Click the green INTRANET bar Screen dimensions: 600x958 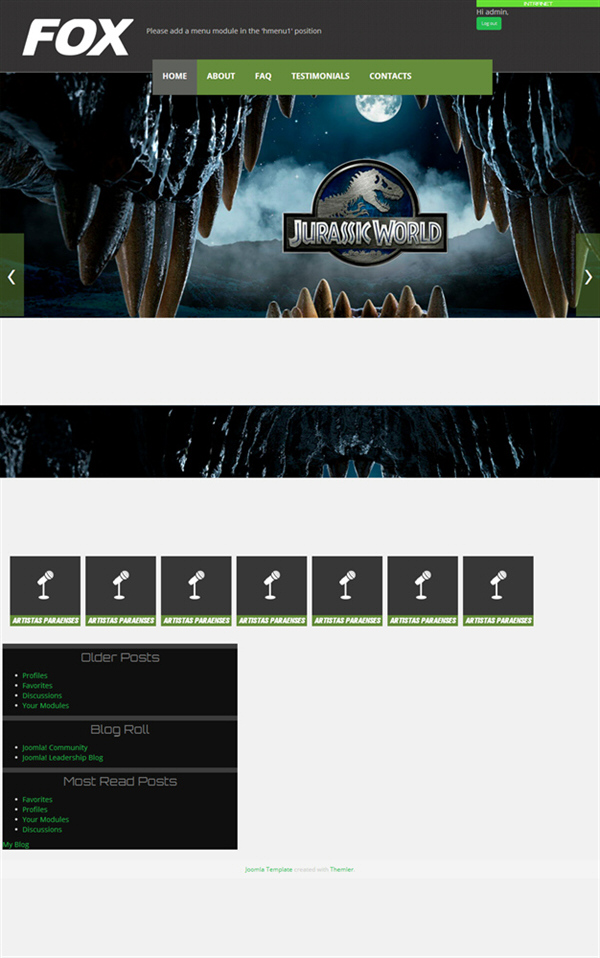[538, 4]
